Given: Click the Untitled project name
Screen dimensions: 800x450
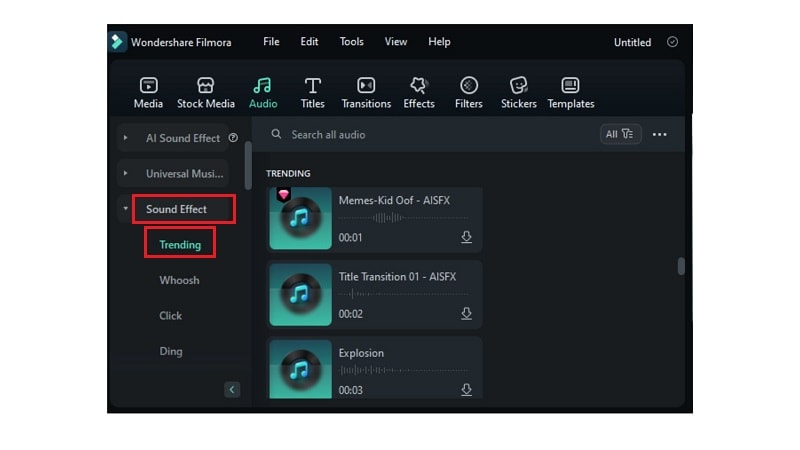Looking at the screenshot, I should [632, 42].
